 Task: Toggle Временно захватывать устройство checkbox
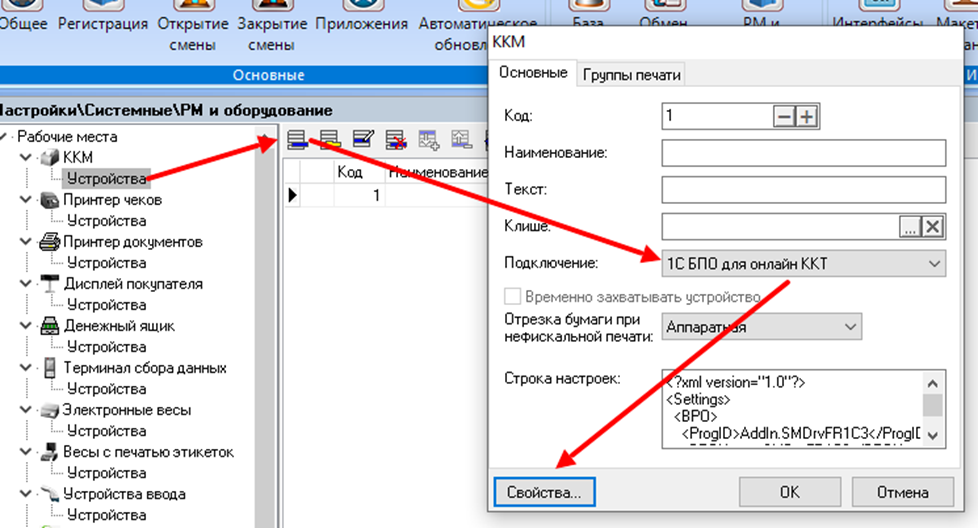click(512, 297)
